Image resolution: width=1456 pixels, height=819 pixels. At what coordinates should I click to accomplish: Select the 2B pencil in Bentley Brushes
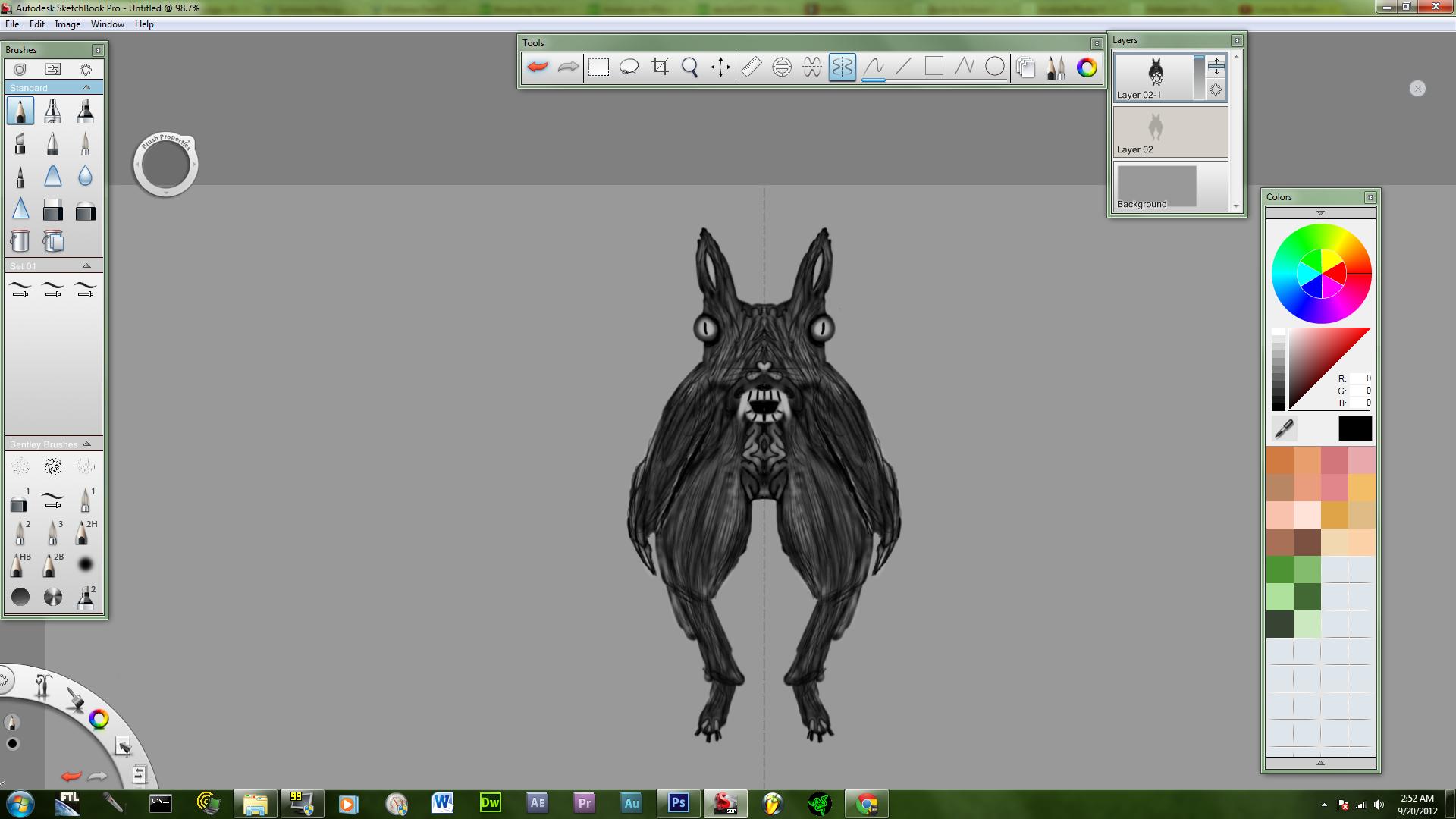[52, 564]
